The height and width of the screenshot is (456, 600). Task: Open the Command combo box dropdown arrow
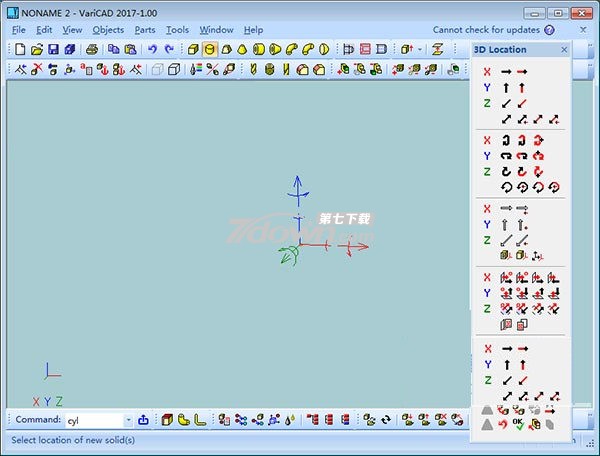click(x=129, y=420)
